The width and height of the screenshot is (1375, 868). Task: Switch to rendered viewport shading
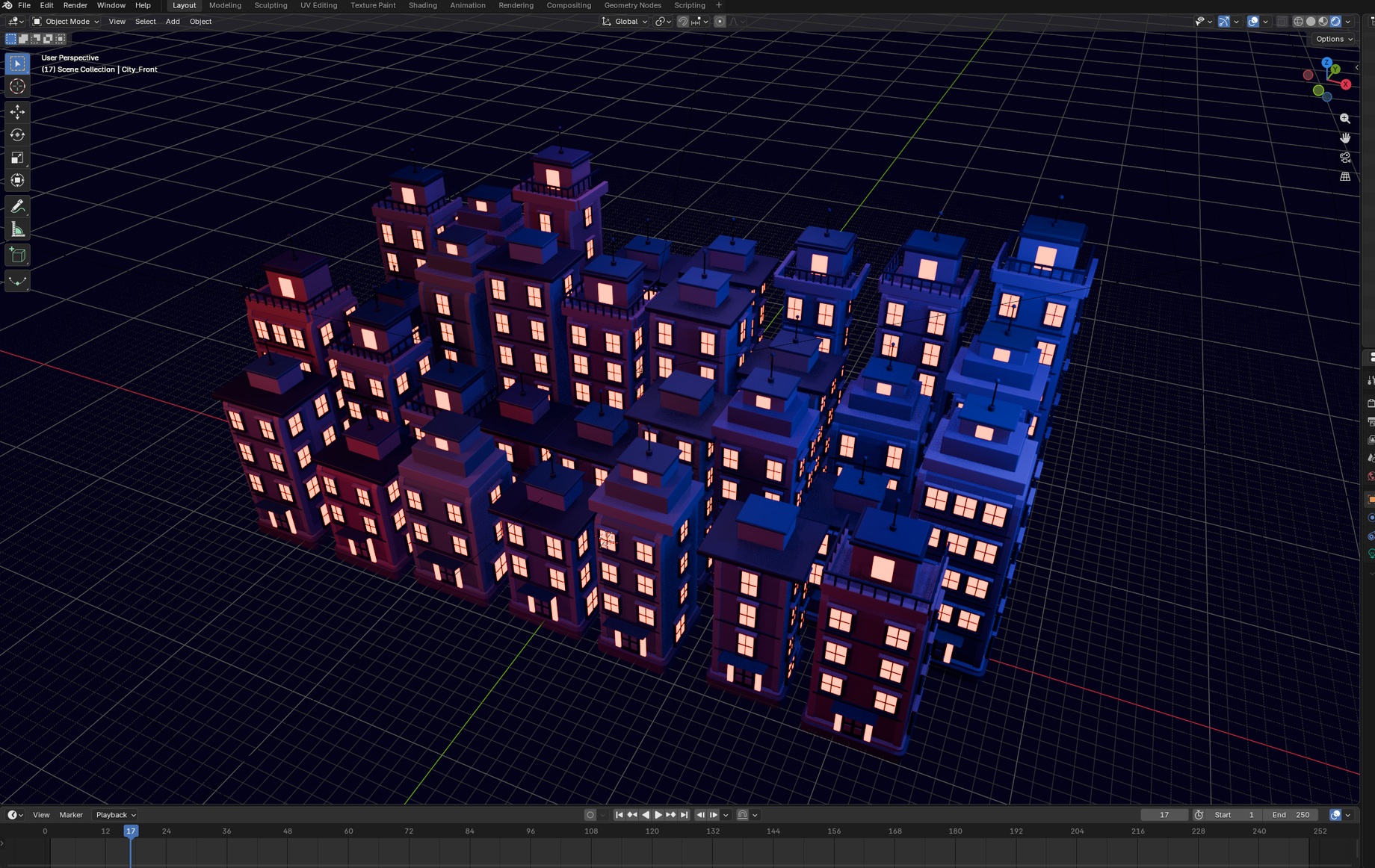click(x=1335, y=22)
